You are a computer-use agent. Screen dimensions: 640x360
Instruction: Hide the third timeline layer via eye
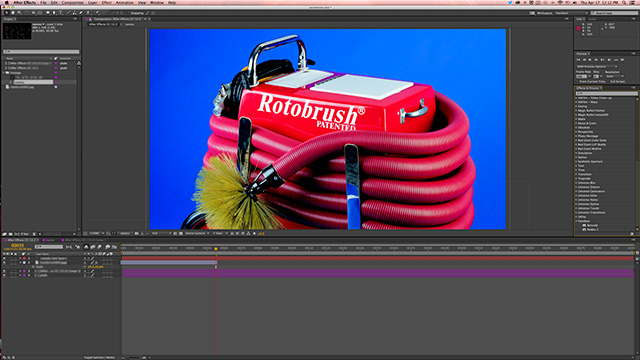4,271
